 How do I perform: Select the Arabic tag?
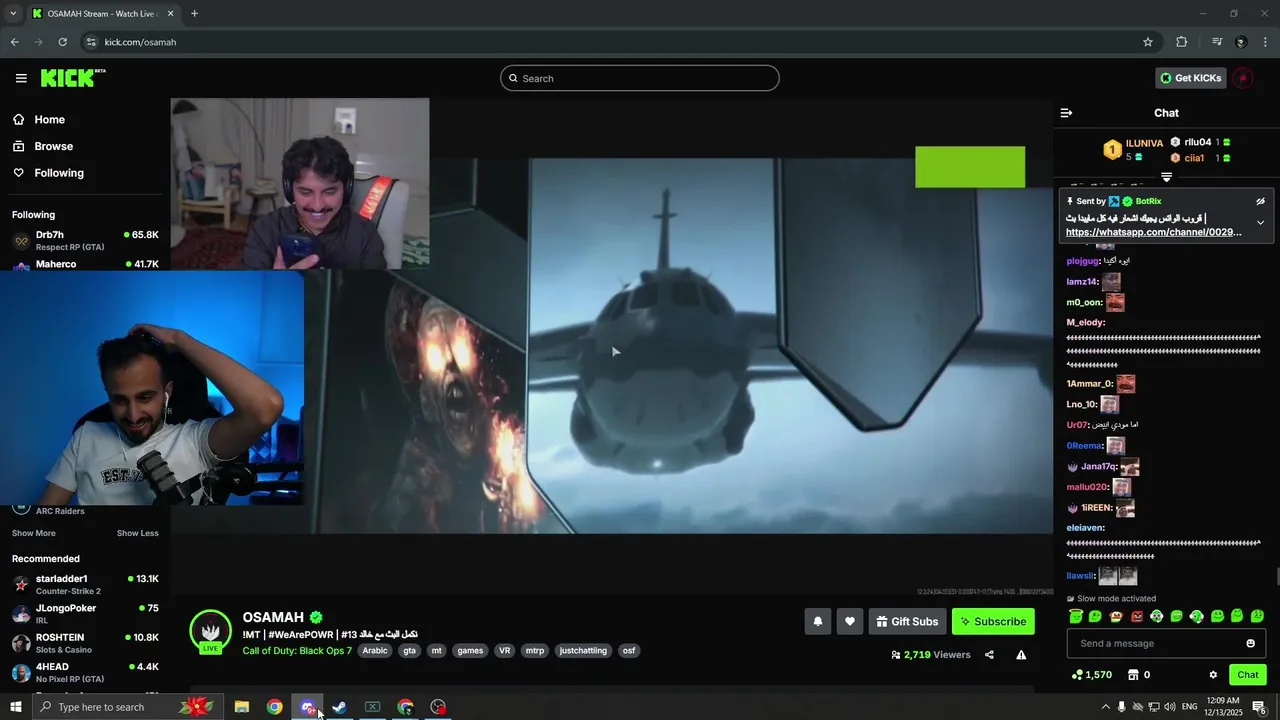(375, 651)
